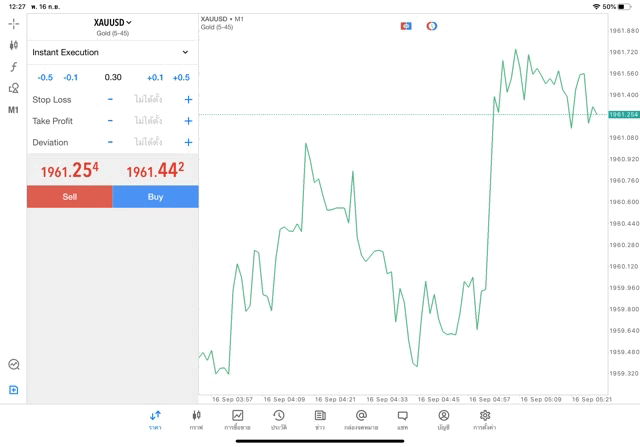Tap the blue new order icon at bottom left

tap(13, 390)
